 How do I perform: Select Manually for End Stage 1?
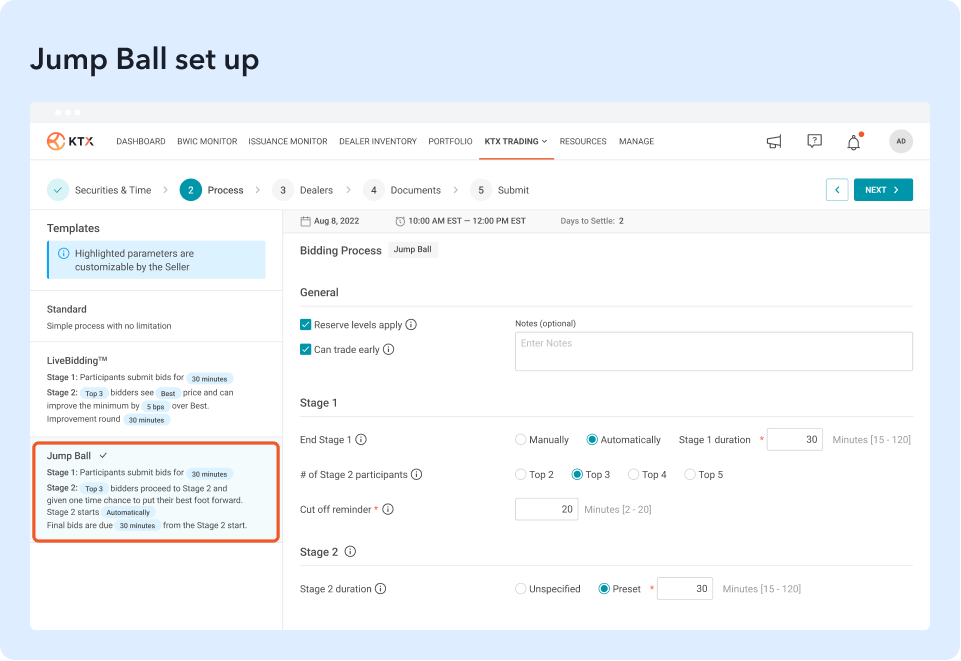521,440
